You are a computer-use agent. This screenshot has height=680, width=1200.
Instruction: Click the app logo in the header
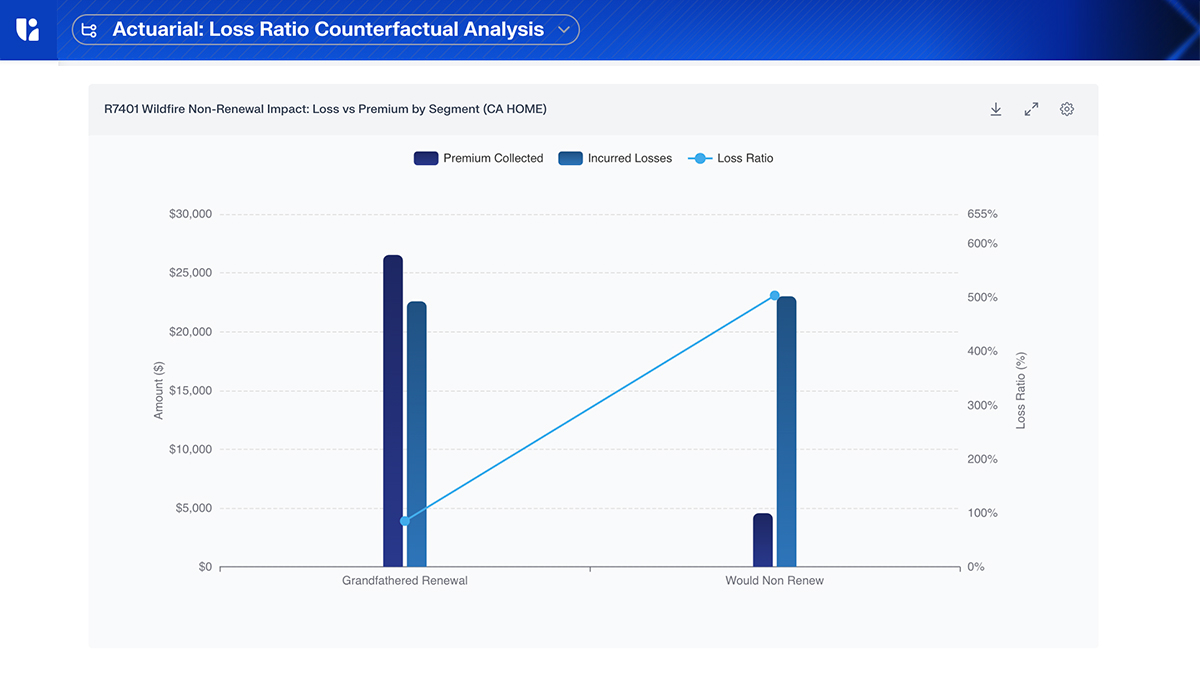28,29
